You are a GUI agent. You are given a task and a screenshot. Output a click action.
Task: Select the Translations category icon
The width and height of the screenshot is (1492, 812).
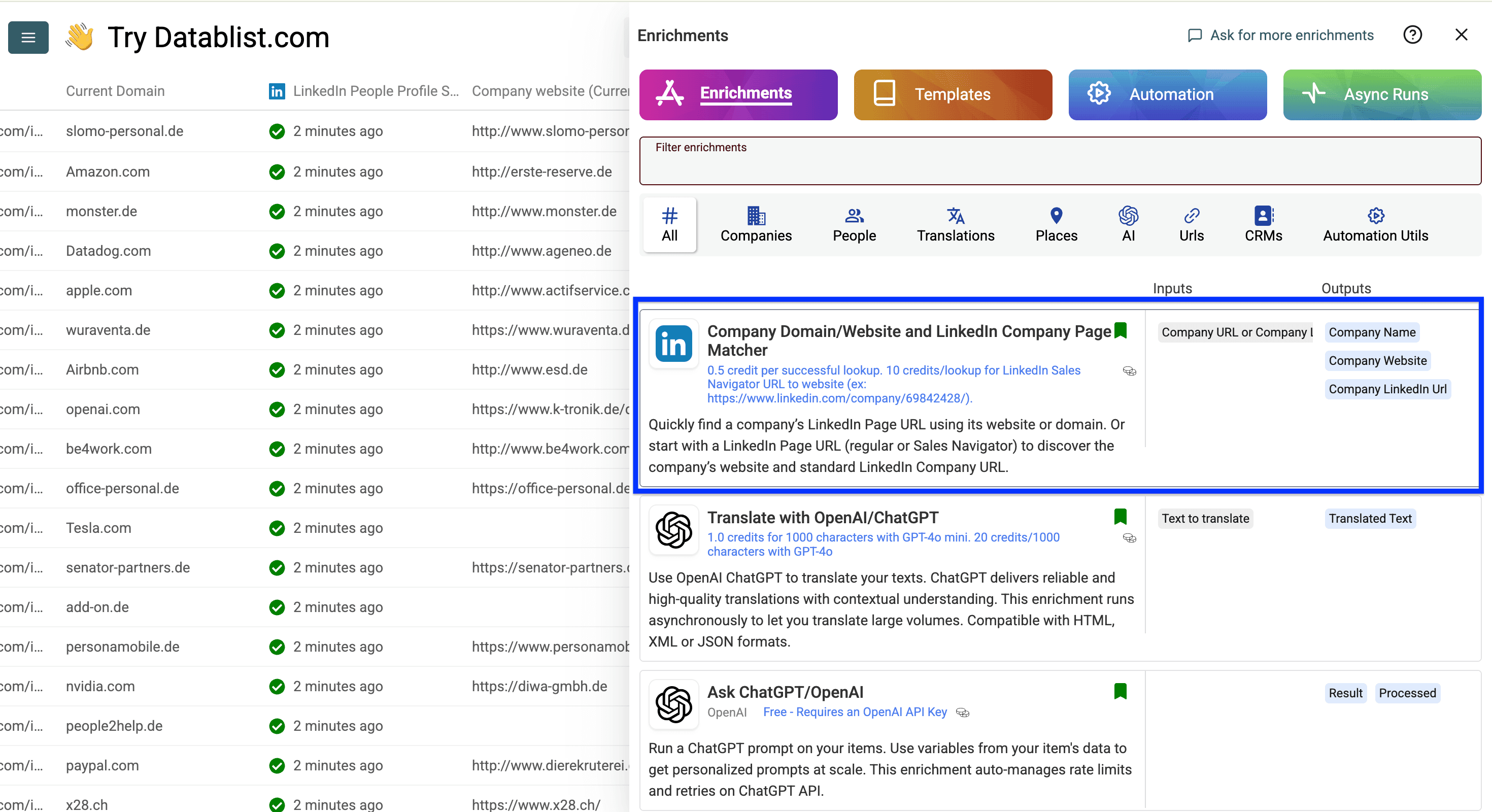pos(955,225)
